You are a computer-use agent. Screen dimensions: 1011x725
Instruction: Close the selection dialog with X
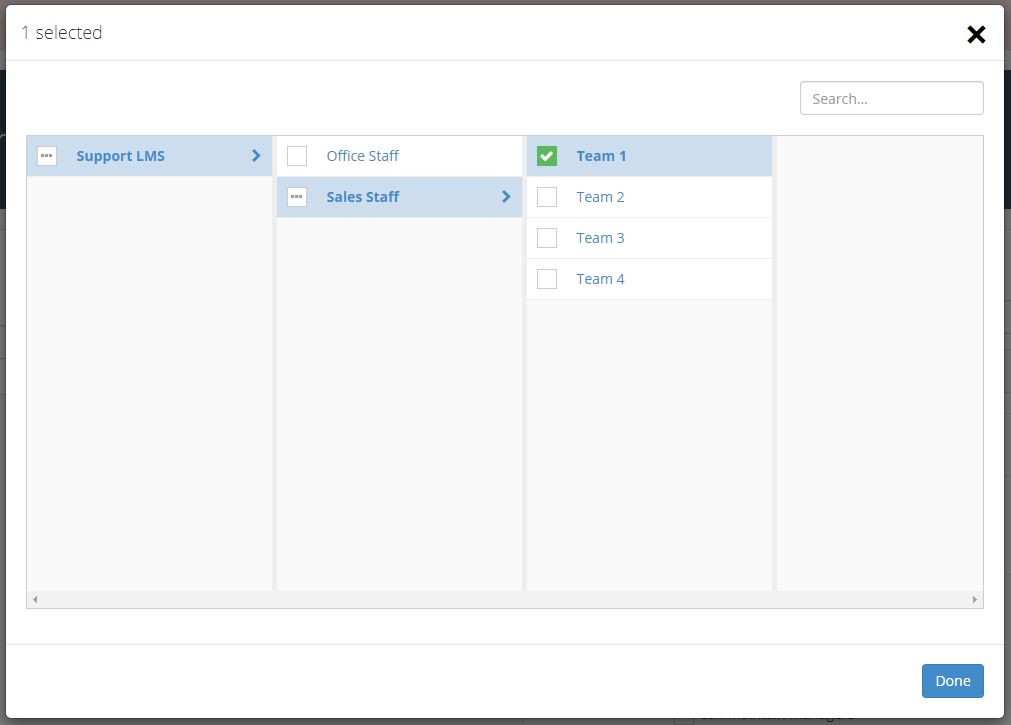point(976,35)
